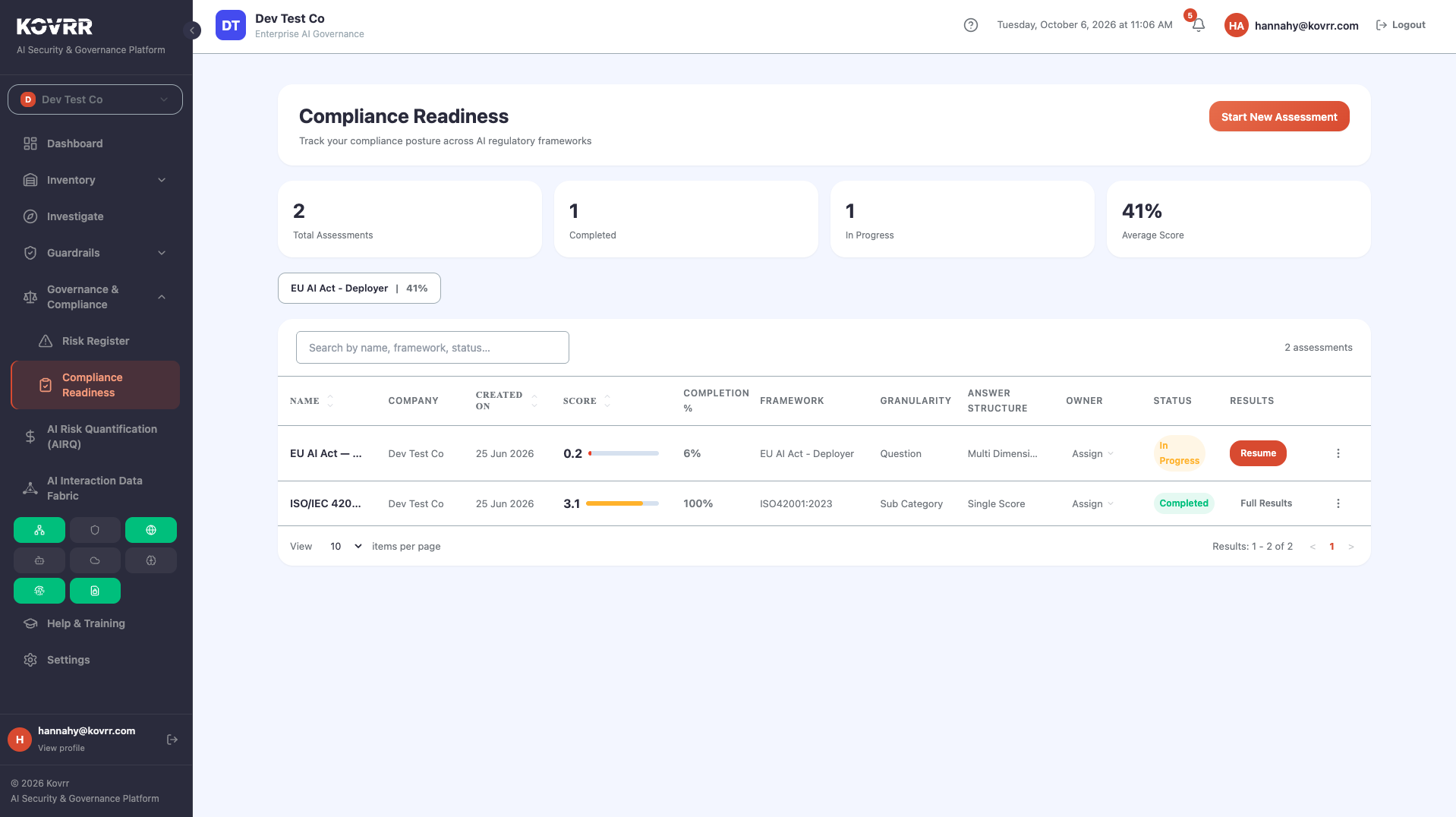Screen dimensions: 1456x817
Task: Go to Dashboard
Action: [95, 144]
